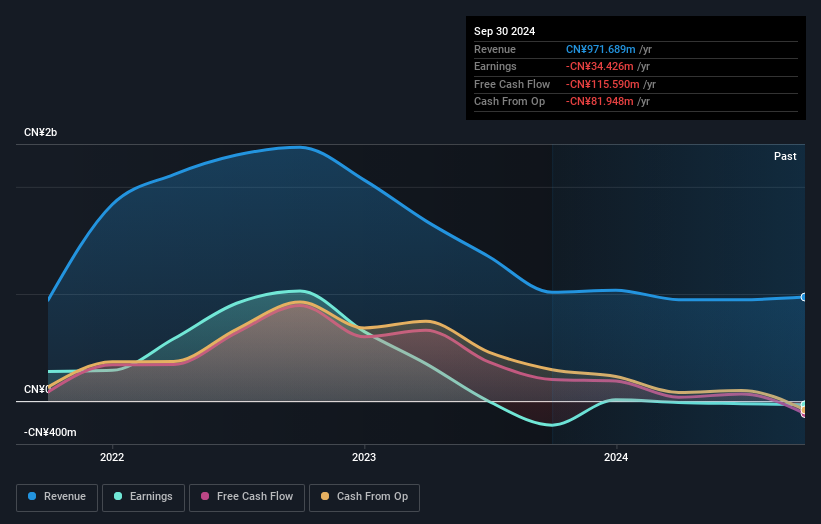
Task: Click the Earnings row label in tooltip
Action: coord(495,66)
